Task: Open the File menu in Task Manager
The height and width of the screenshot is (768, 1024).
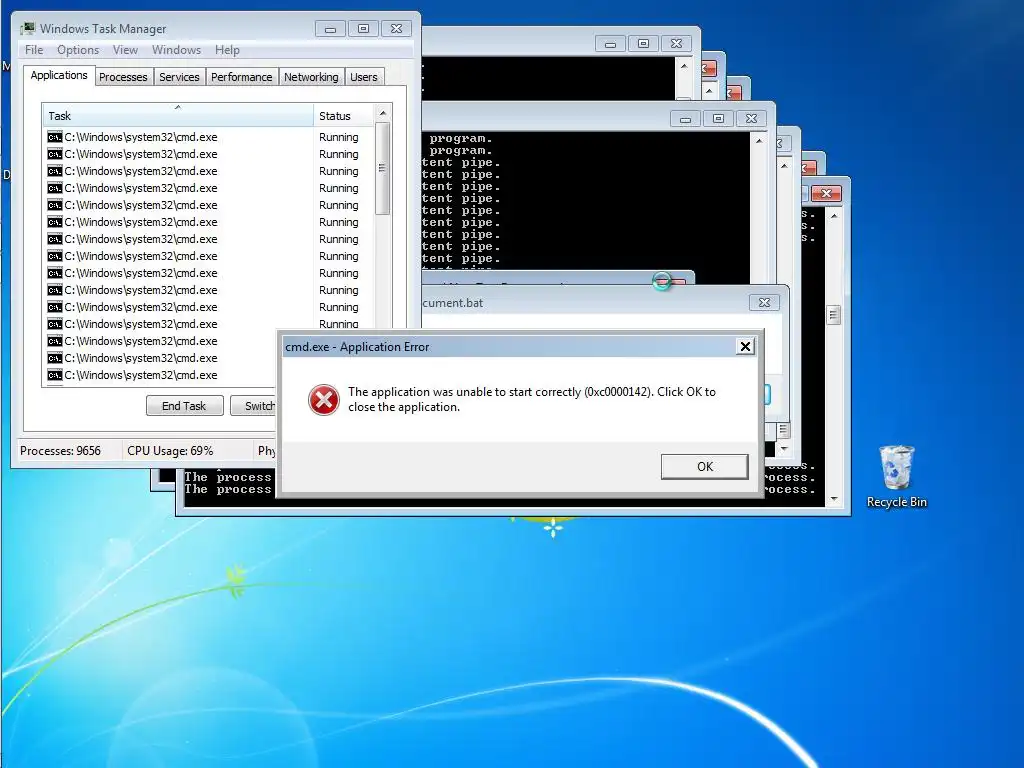Action: coord(34,50)
